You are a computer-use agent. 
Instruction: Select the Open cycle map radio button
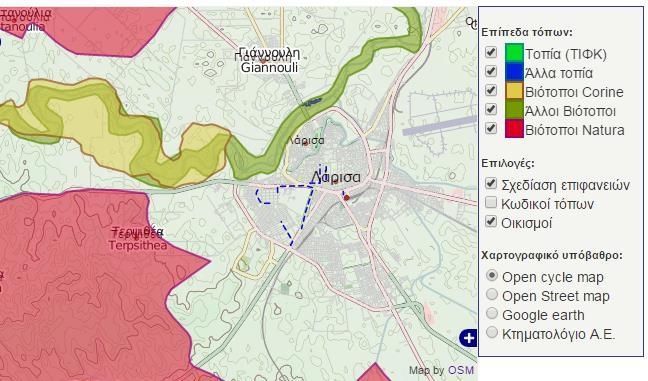coord(492,275)
